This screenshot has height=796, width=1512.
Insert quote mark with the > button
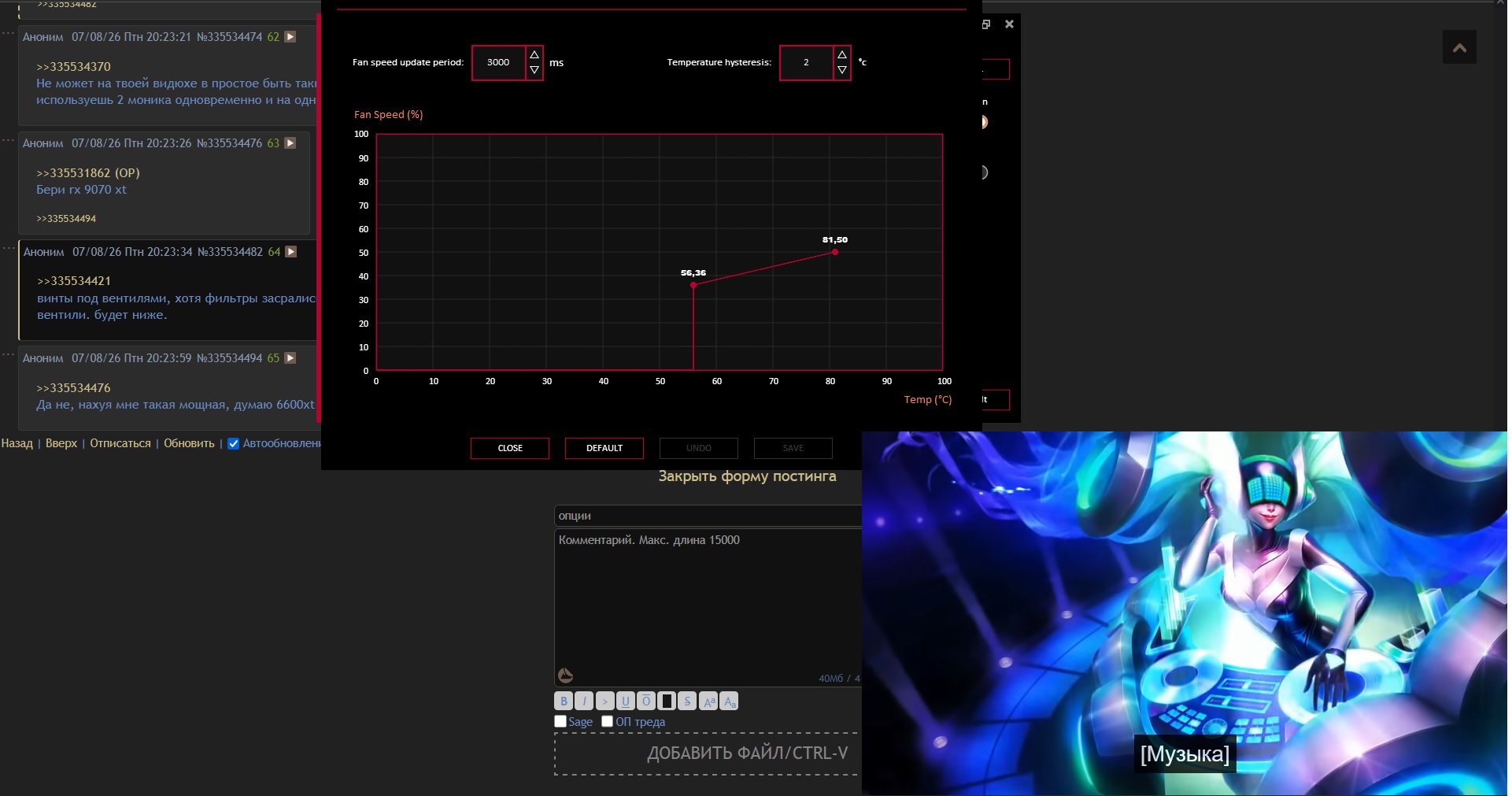click(604, 701)
